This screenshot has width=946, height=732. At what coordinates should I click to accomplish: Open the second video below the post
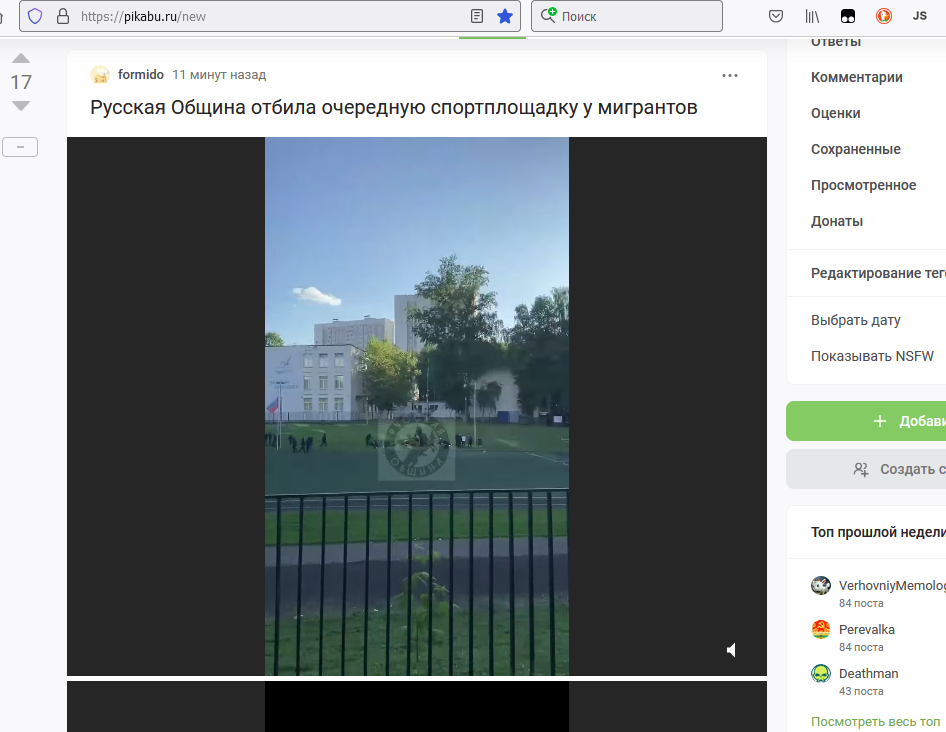[x=417, y=707]
